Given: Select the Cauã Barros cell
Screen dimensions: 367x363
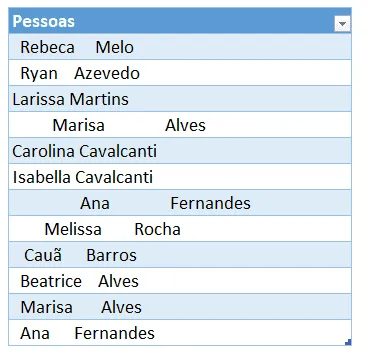Looking at the screenshot, I should 180,255.
